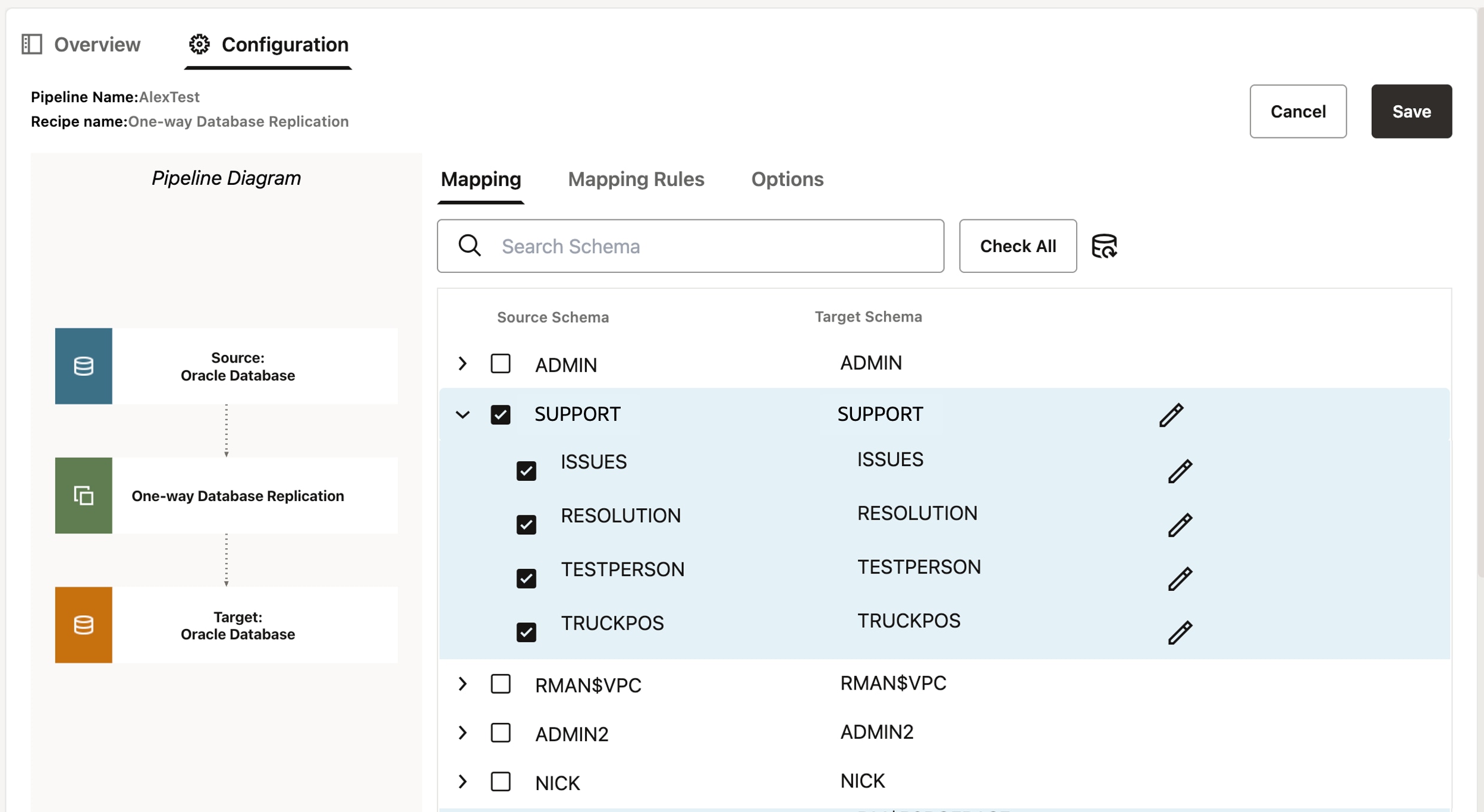This screenshot has width=1484, height=812.
Task: Switch to the Options tab
Action: [787, 180]
